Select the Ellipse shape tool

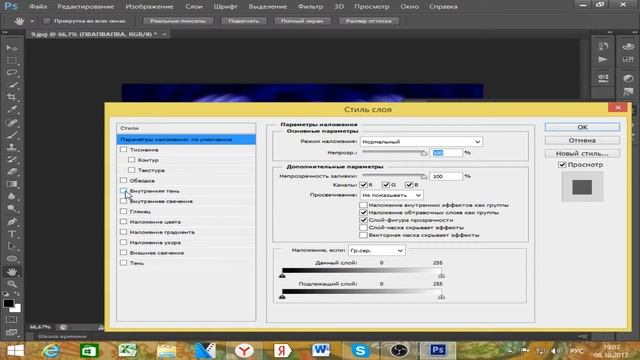point(11,259)
